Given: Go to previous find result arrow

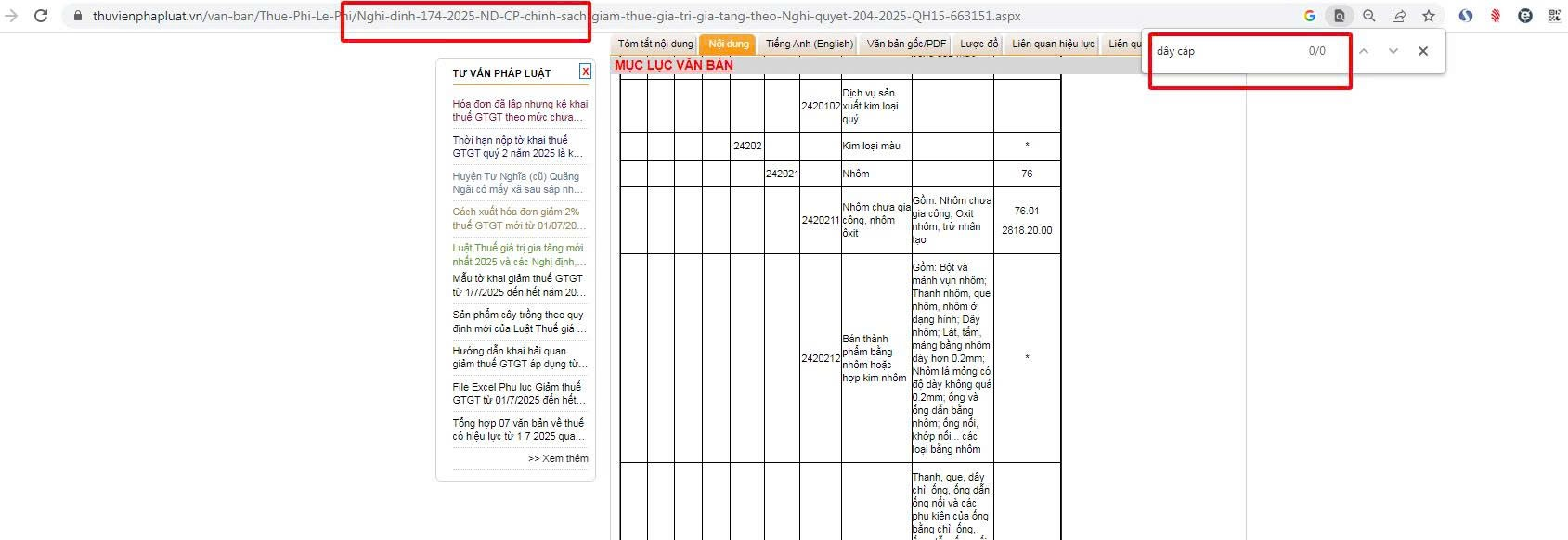Looking at the screenshot, I should point(1364,51).
